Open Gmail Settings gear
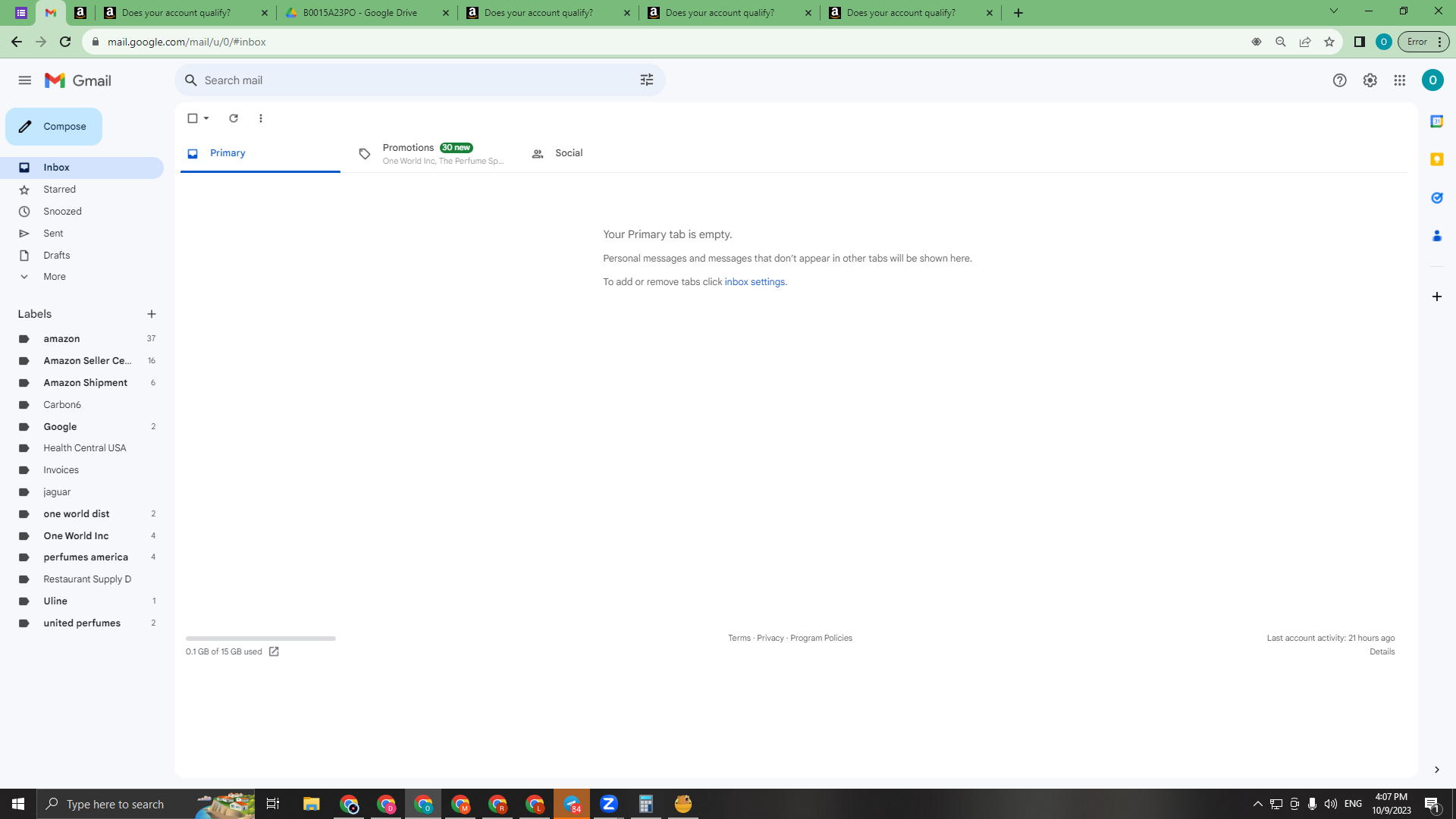The width and height of the screenshot is (1456, 819). pyautogui.click(x=1370, y=80)
